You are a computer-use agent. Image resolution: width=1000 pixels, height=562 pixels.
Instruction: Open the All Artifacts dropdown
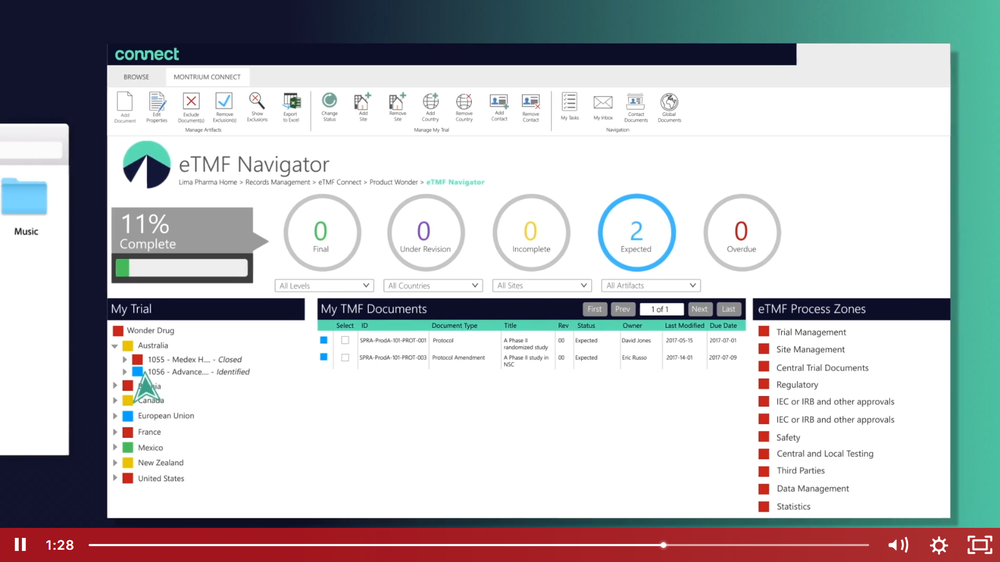651,285
